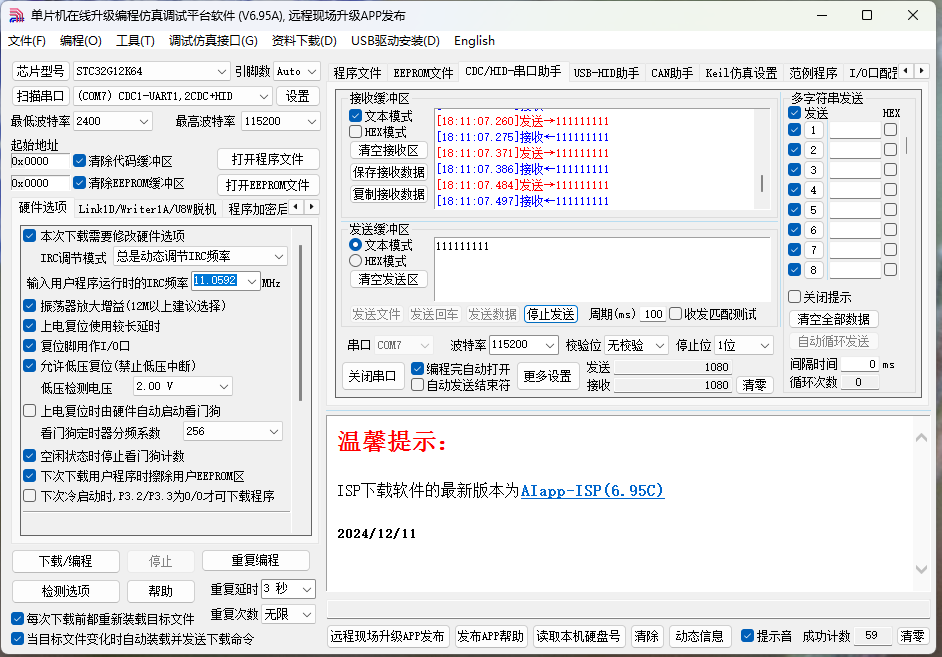Click the 重复编程 button
Image resolution: width=942 pixels, height=657 pixels.
click(x=255, y=560)
